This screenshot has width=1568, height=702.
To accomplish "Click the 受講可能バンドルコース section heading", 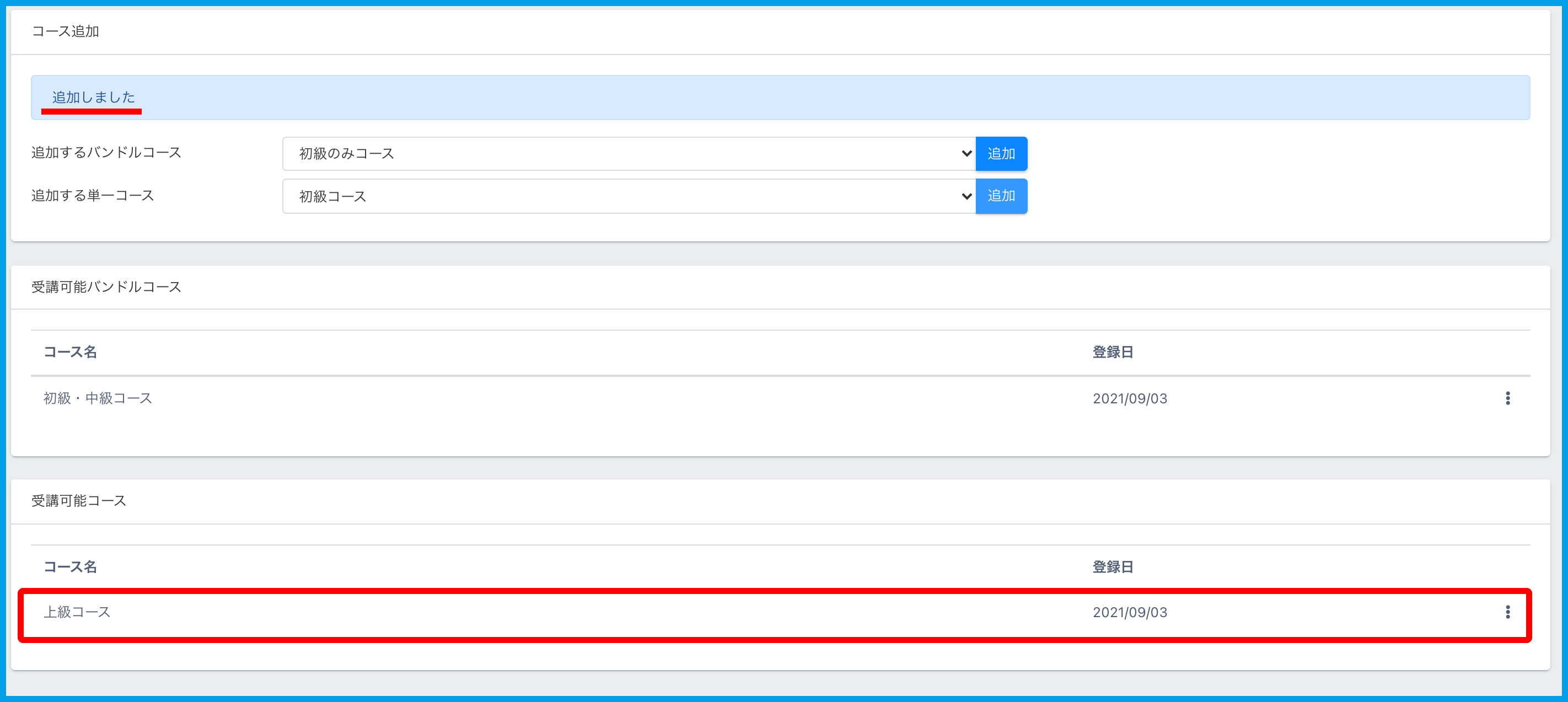I will point(106,287).
